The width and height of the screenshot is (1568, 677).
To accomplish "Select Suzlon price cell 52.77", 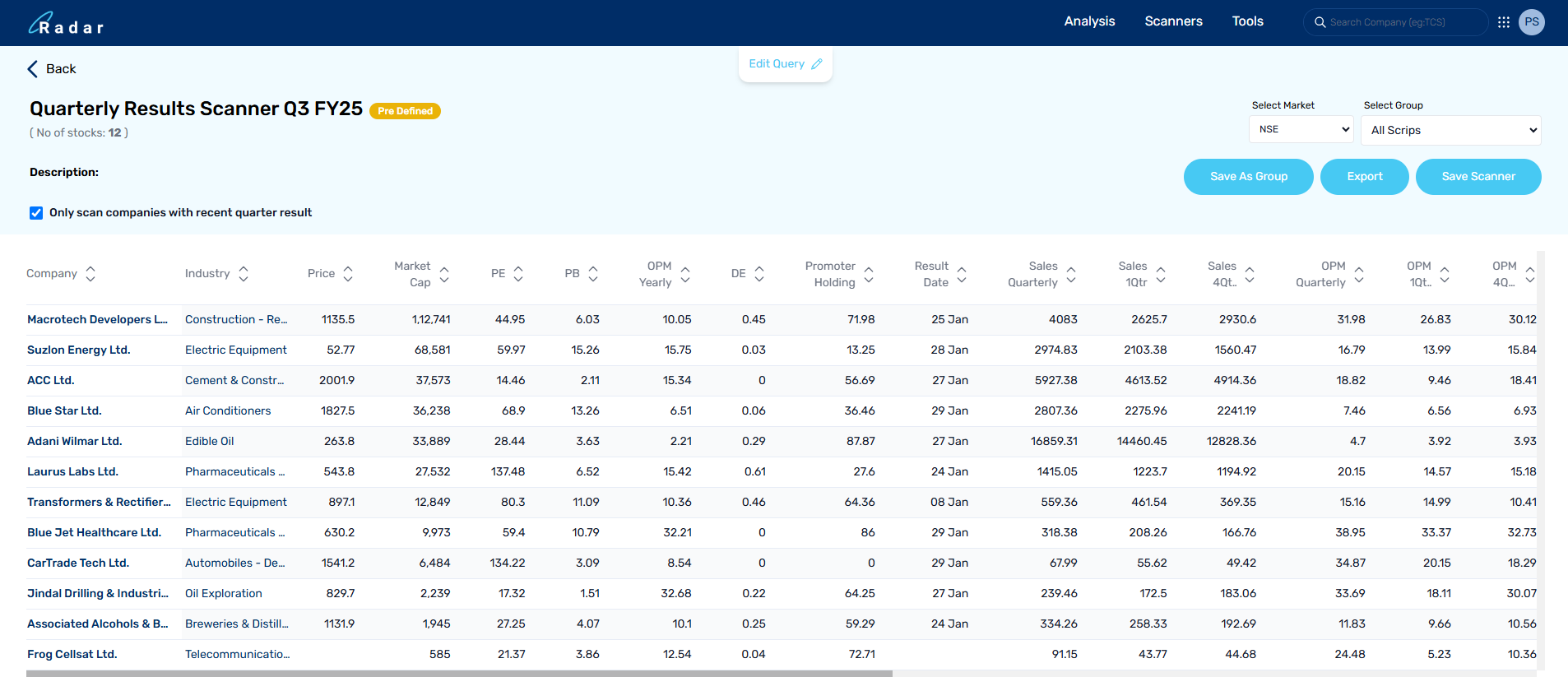I will (341, 350).
